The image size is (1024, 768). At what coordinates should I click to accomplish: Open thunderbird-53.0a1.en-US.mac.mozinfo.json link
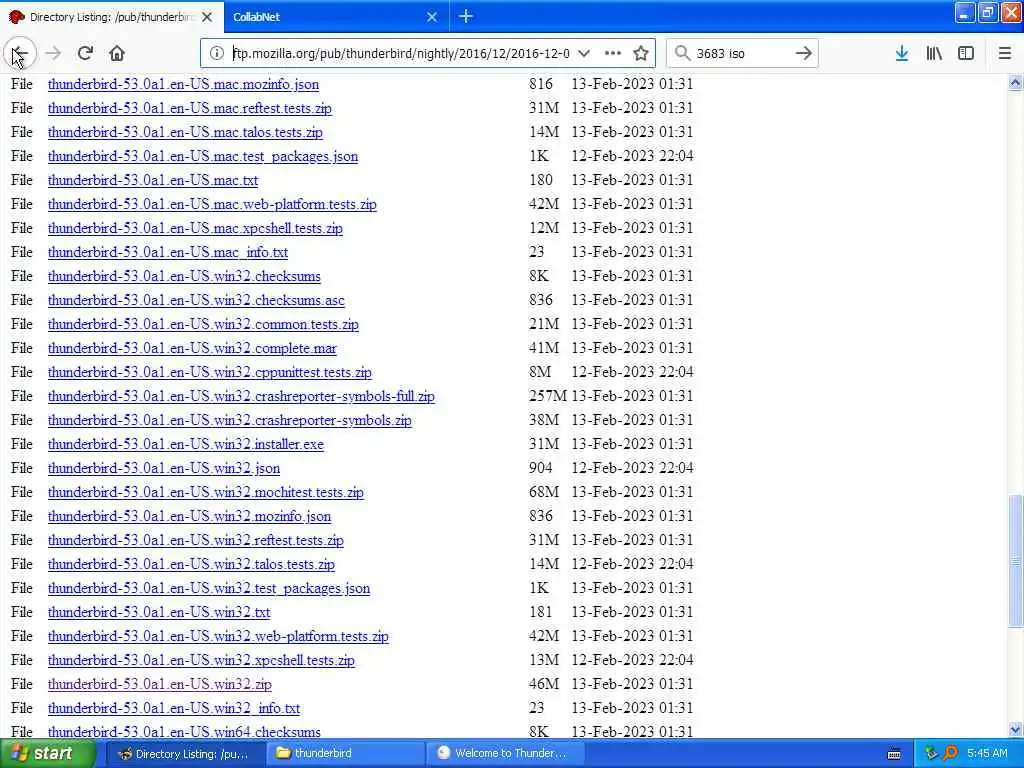click(184, 84)
